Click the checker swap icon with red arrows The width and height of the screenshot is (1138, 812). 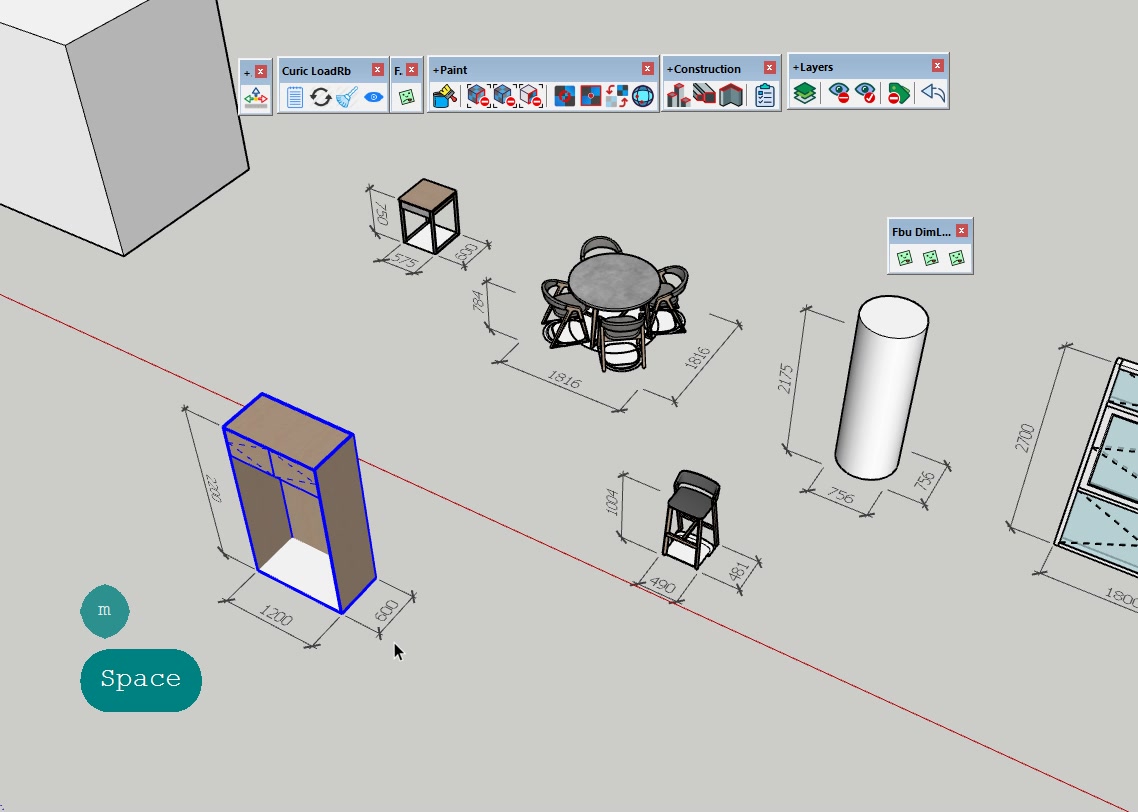617,96
